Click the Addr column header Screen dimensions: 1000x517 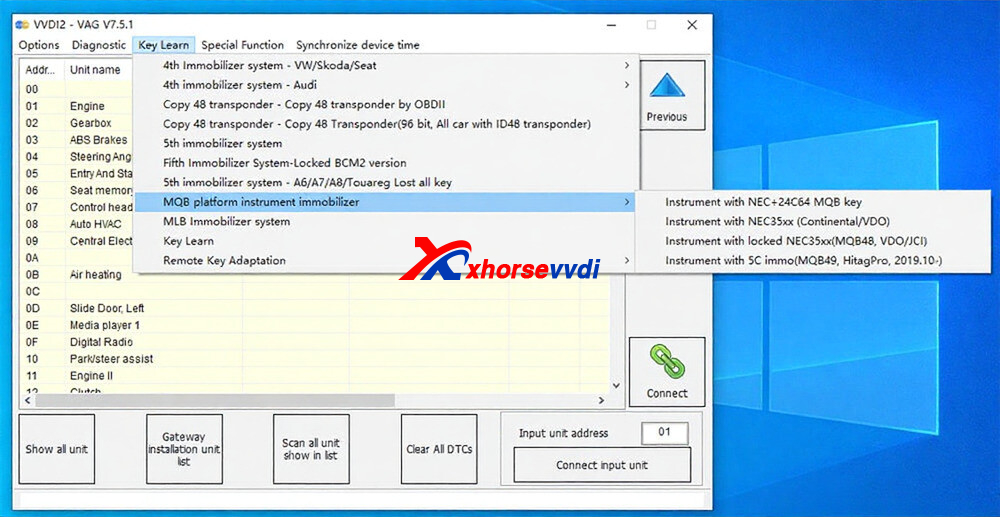[43, 69]
